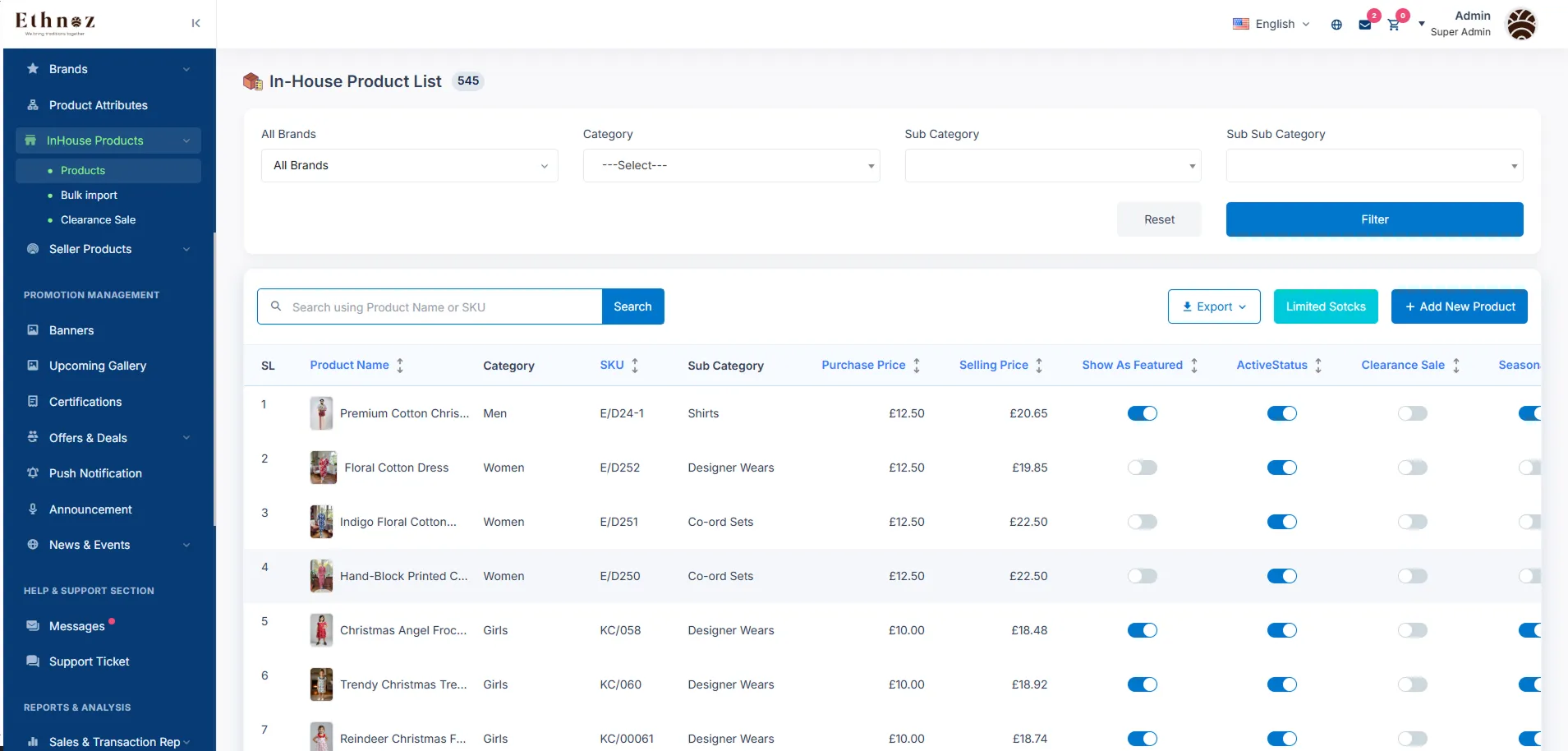
Task: Open the English language dropdown
Action: tap(1271, 24)
